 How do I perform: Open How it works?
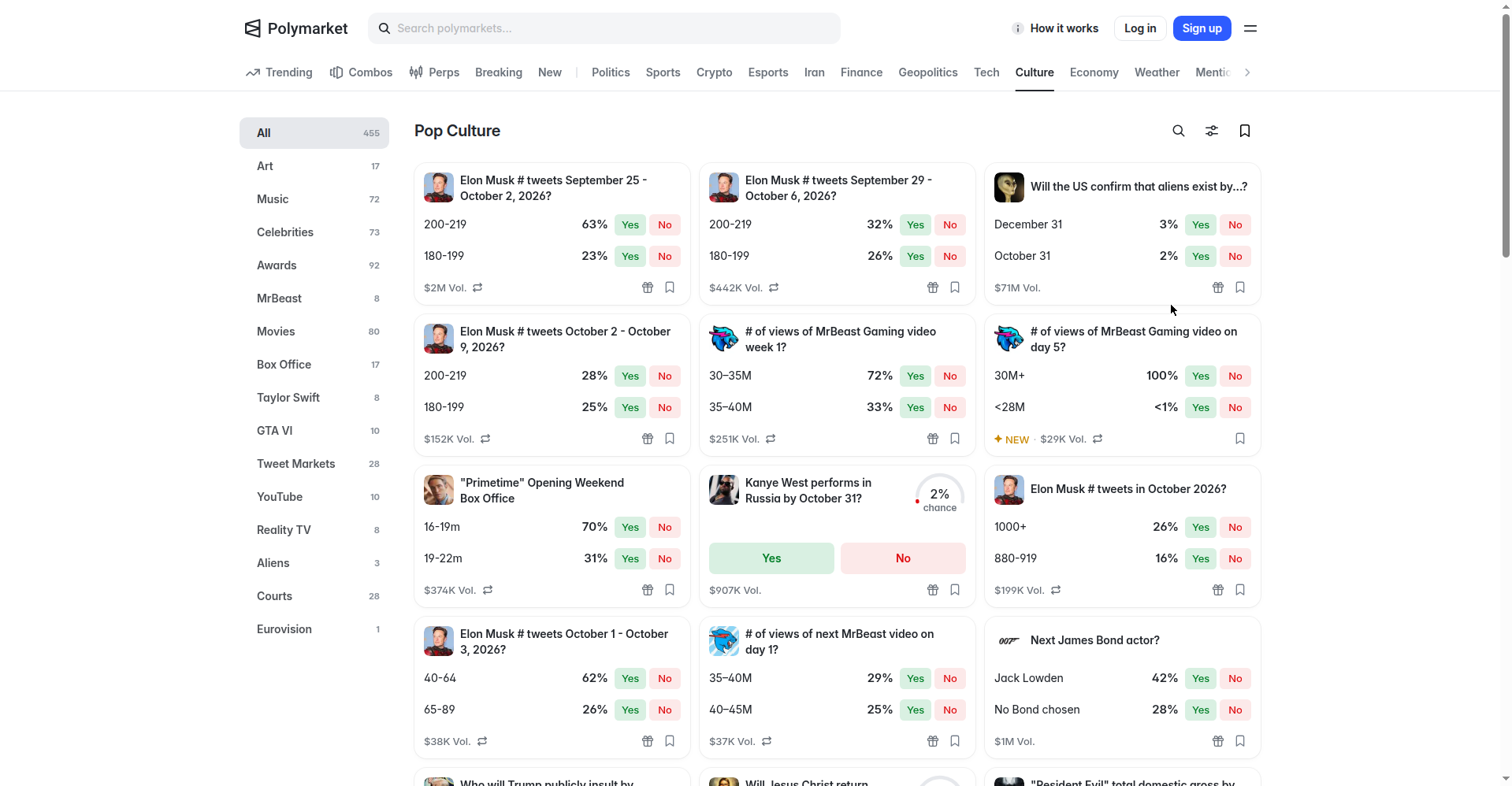point(1056,28)
